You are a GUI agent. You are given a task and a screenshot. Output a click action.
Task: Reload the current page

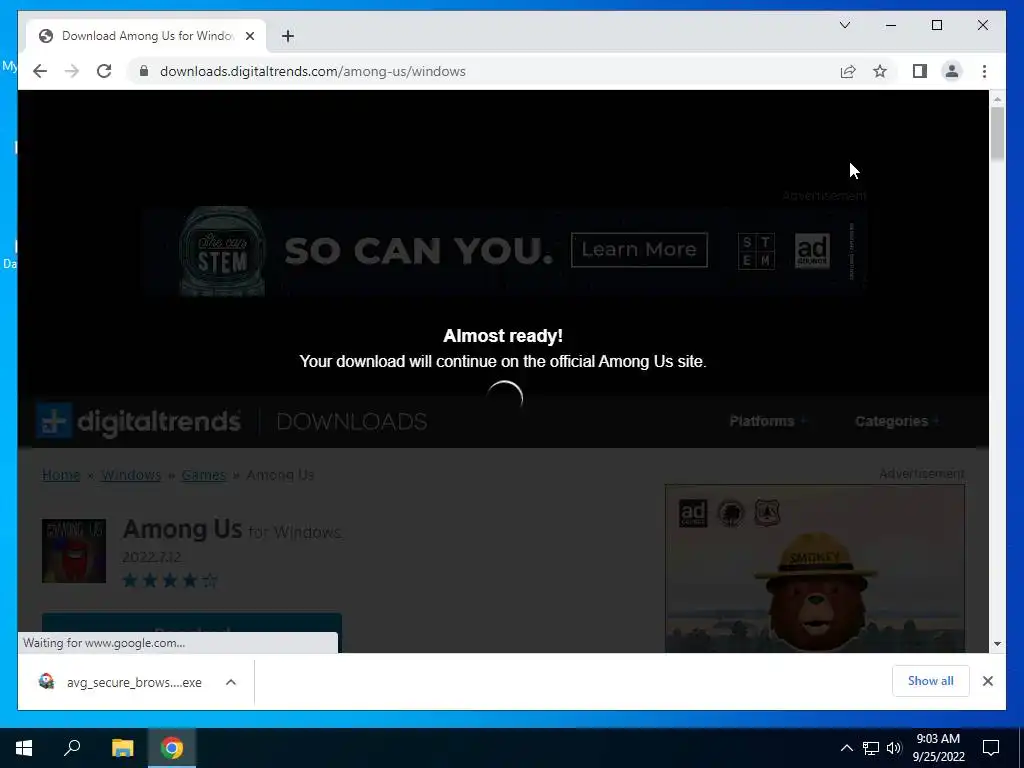(104, 71)
